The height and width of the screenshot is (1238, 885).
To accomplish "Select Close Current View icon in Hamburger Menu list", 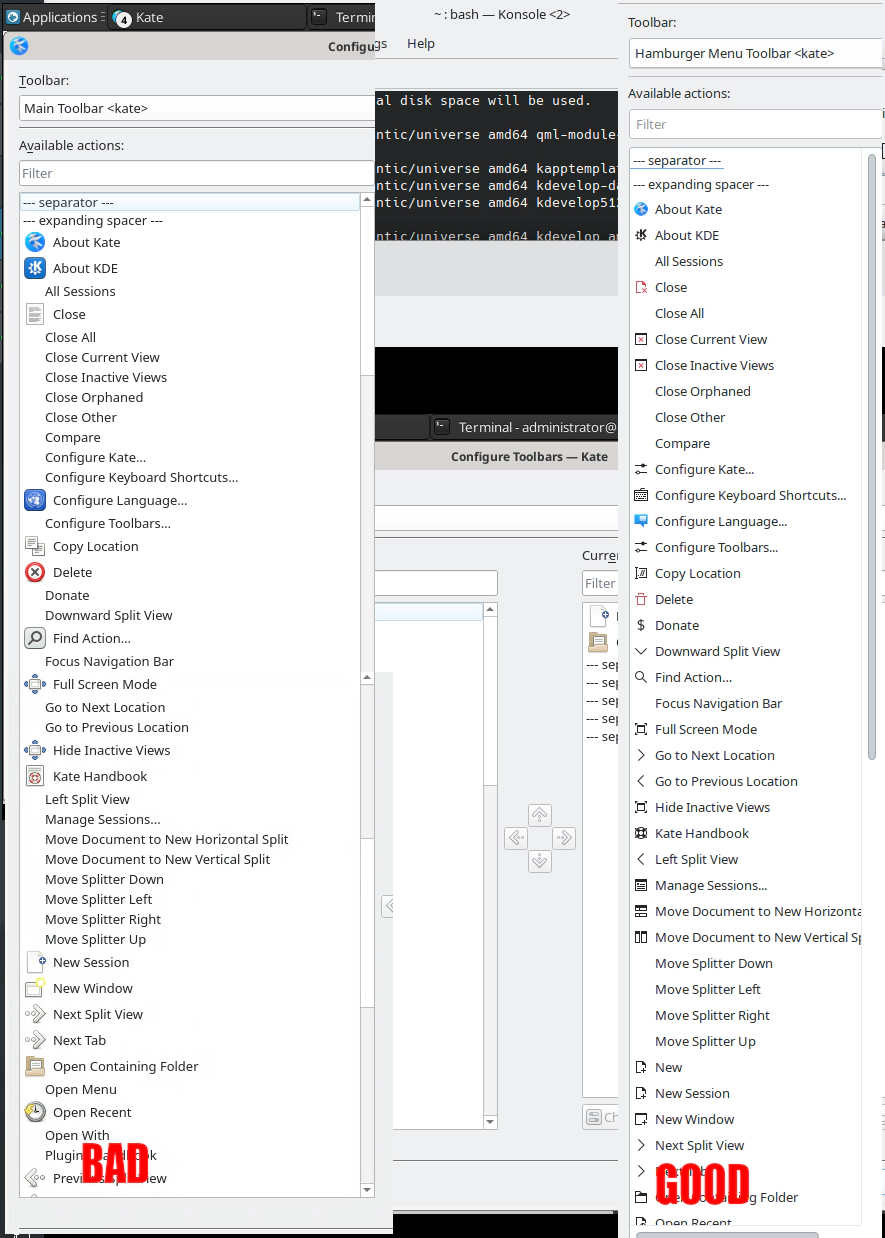I will pyautogui.click(x=641, y=339).
